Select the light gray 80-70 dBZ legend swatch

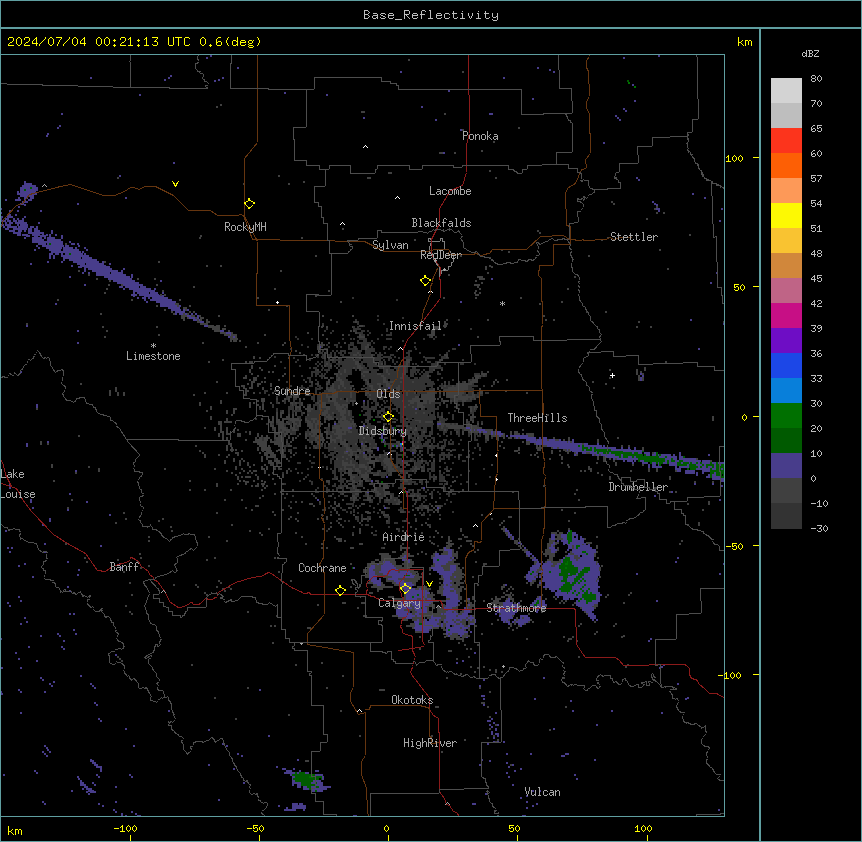(x=786, y=91)
